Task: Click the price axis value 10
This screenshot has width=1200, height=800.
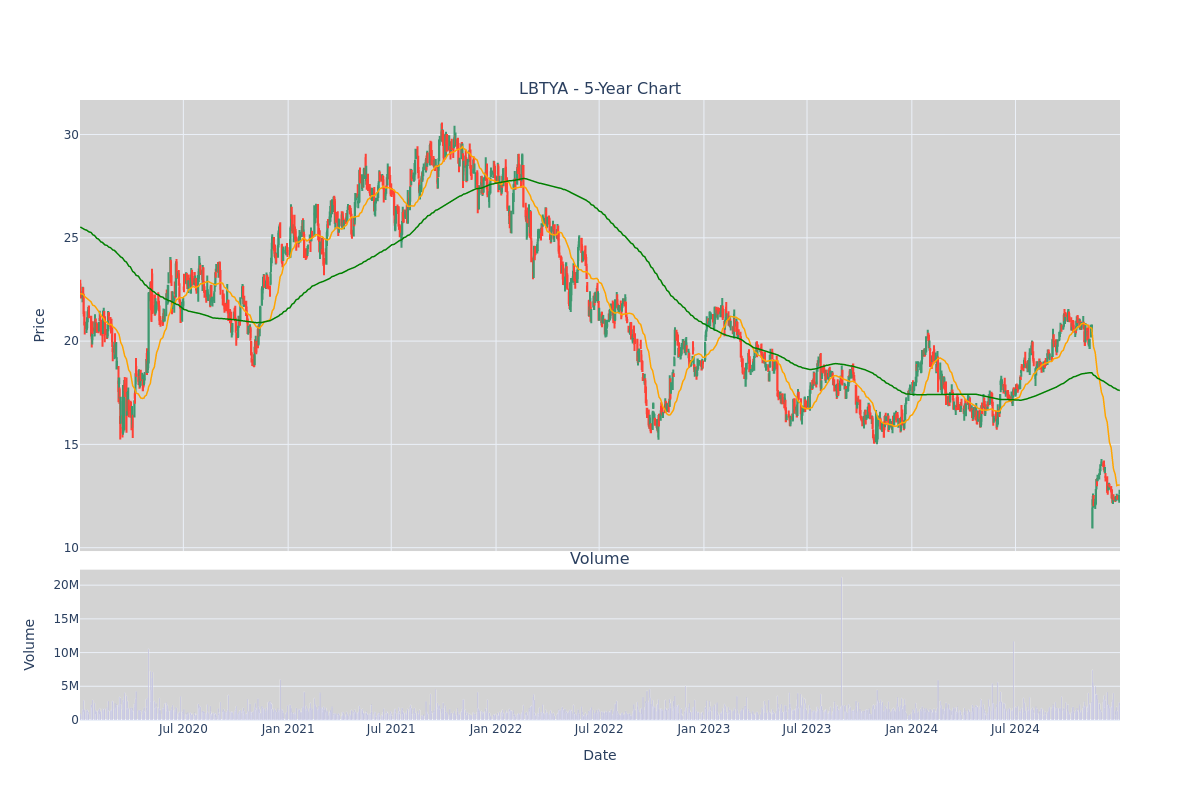Action: point(71,548)
